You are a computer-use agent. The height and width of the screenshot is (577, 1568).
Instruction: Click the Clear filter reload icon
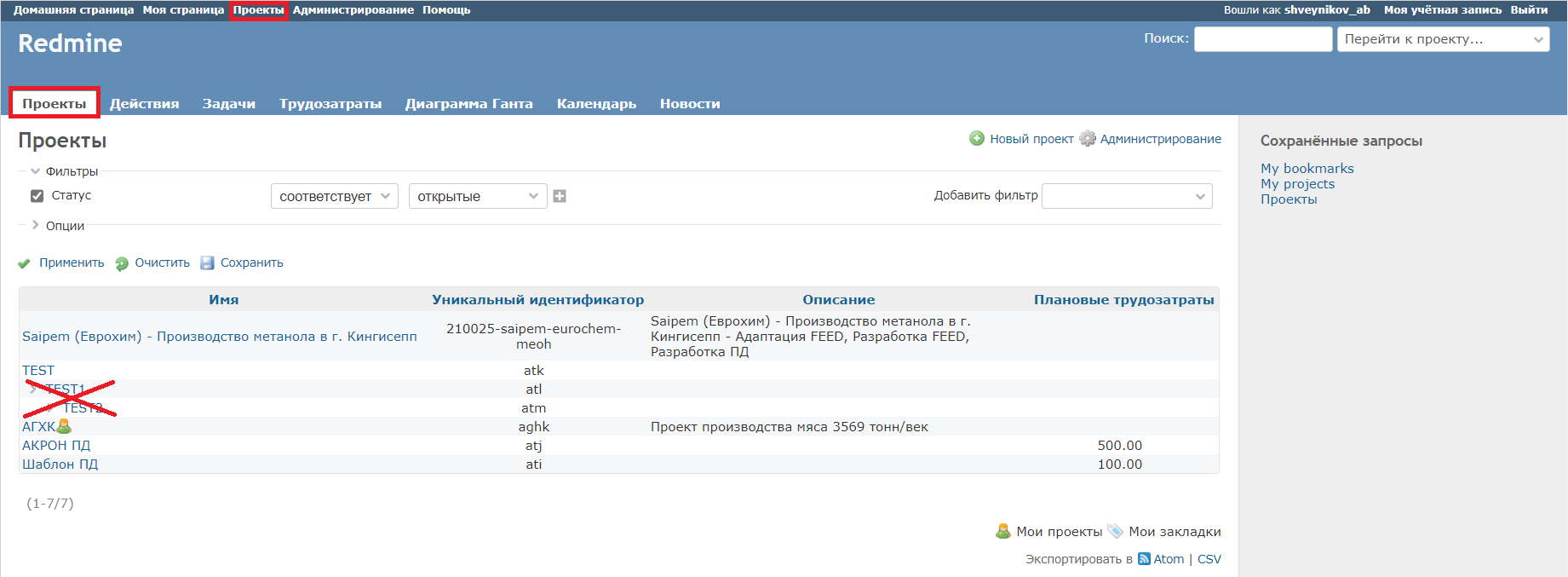click(x=122, y=263)
